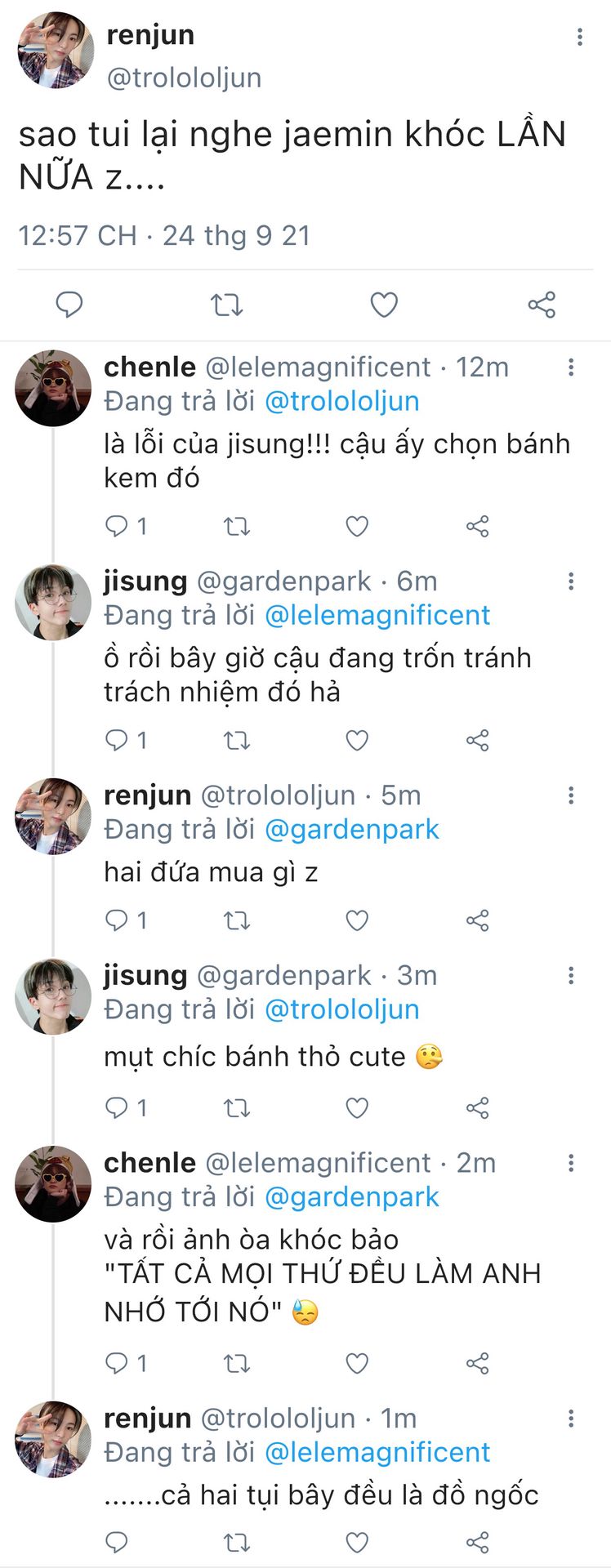Like renjun's main tweet about jaemin
Viewport: 611px width, 1568px height.
pyautogui.click(x=384, y=305)
